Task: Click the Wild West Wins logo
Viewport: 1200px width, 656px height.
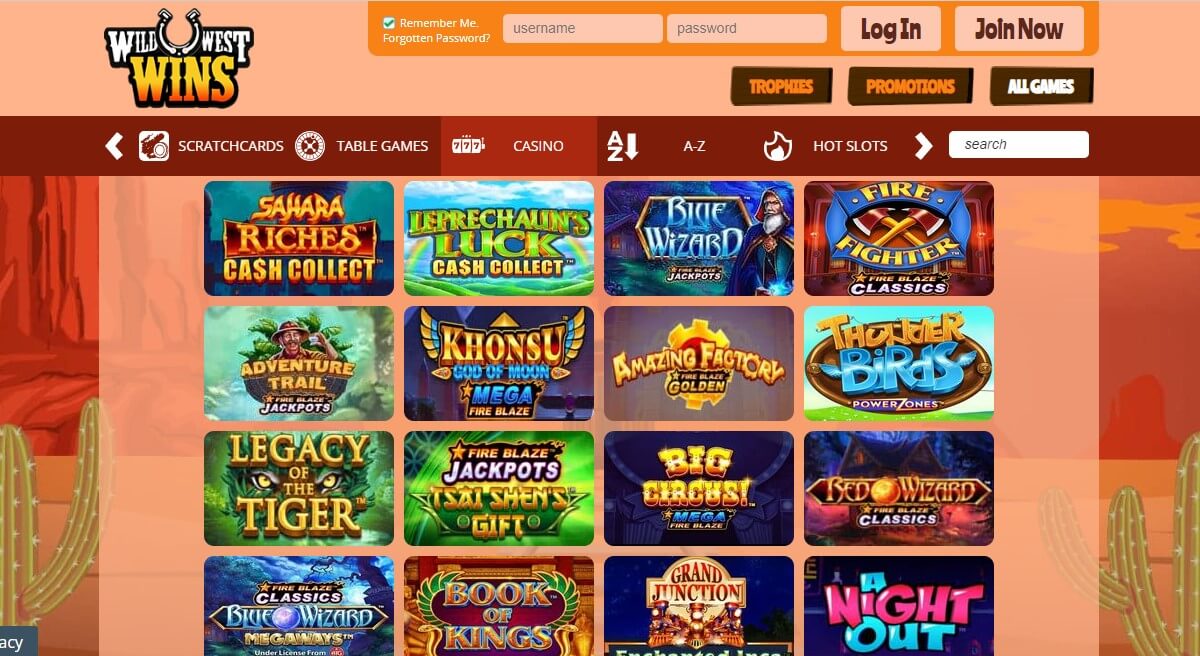Action: coord(178,60)
